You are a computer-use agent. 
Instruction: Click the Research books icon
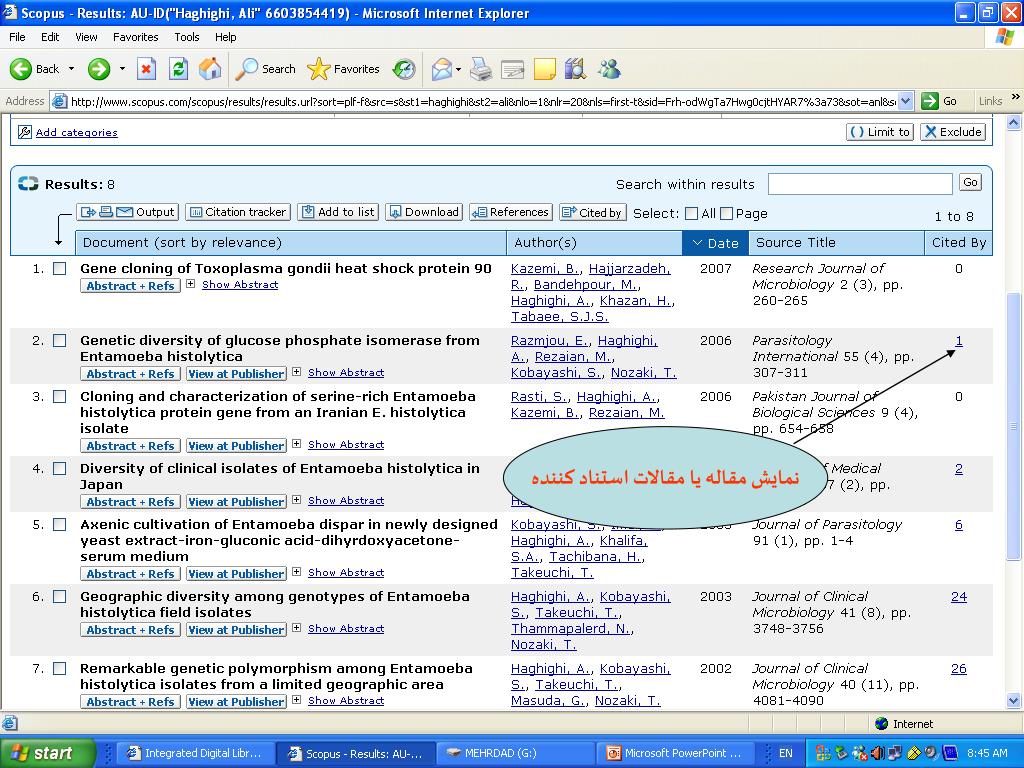tap(575, 69)
